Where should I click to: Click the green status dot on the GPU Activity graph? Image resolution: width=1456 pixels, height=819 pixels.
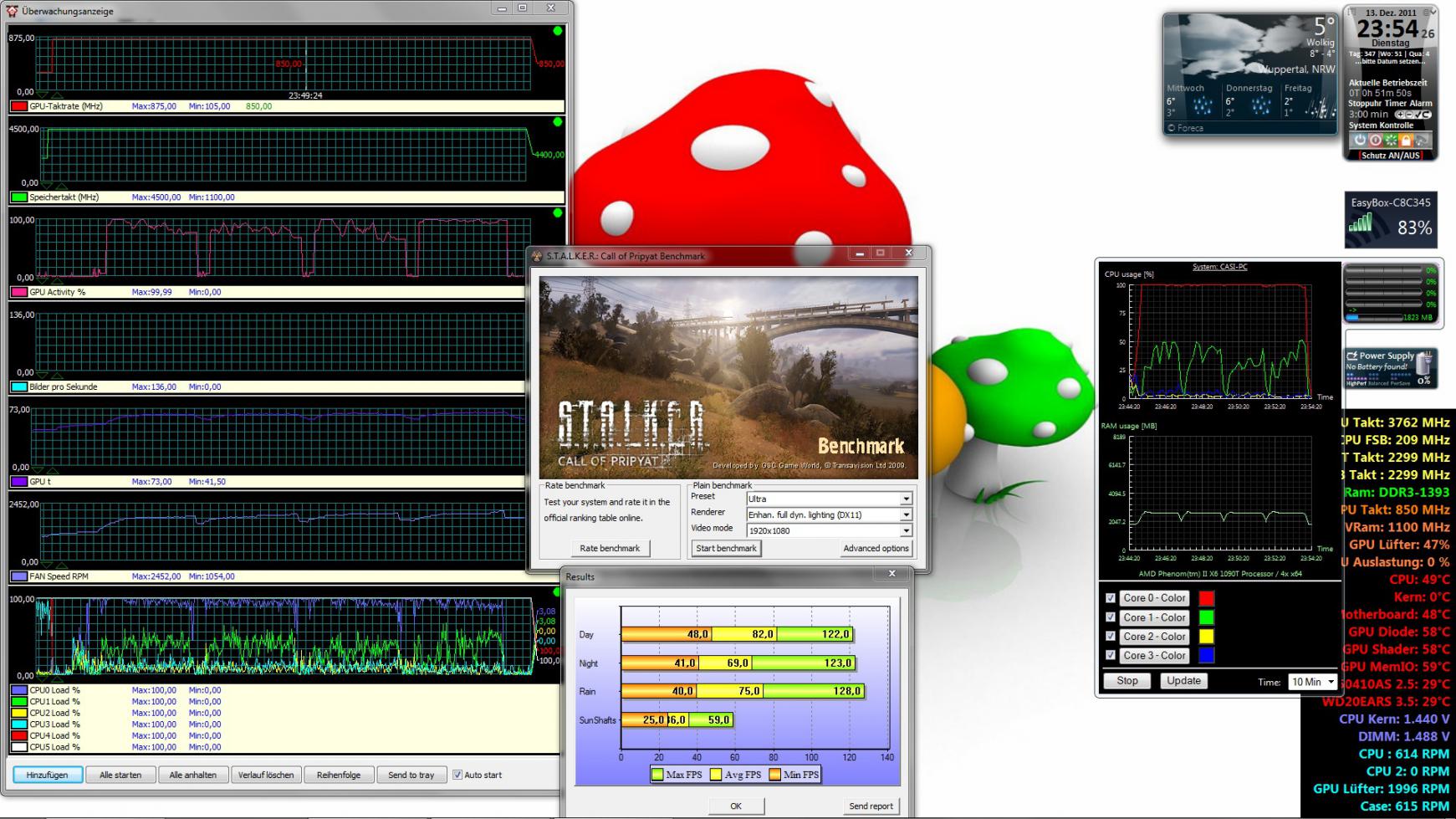pos(558,213)
